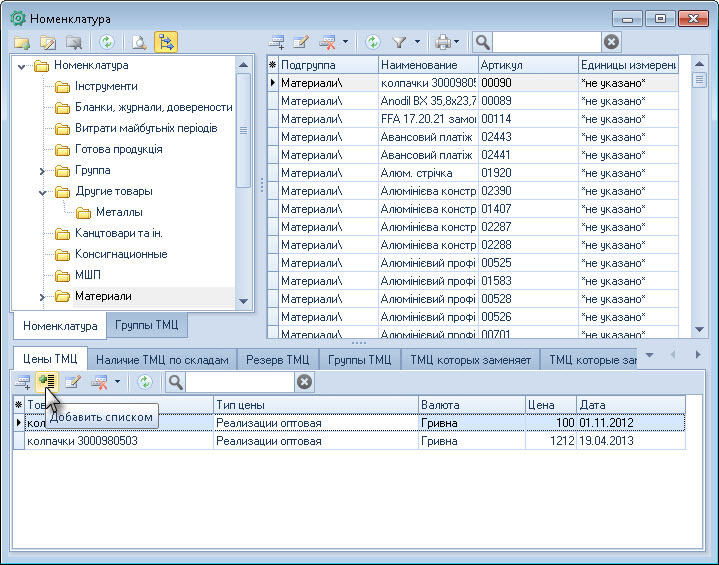Select the Канцтовари та ін. folder
This screenshot has height=565, width=719.
pos(119,233)
